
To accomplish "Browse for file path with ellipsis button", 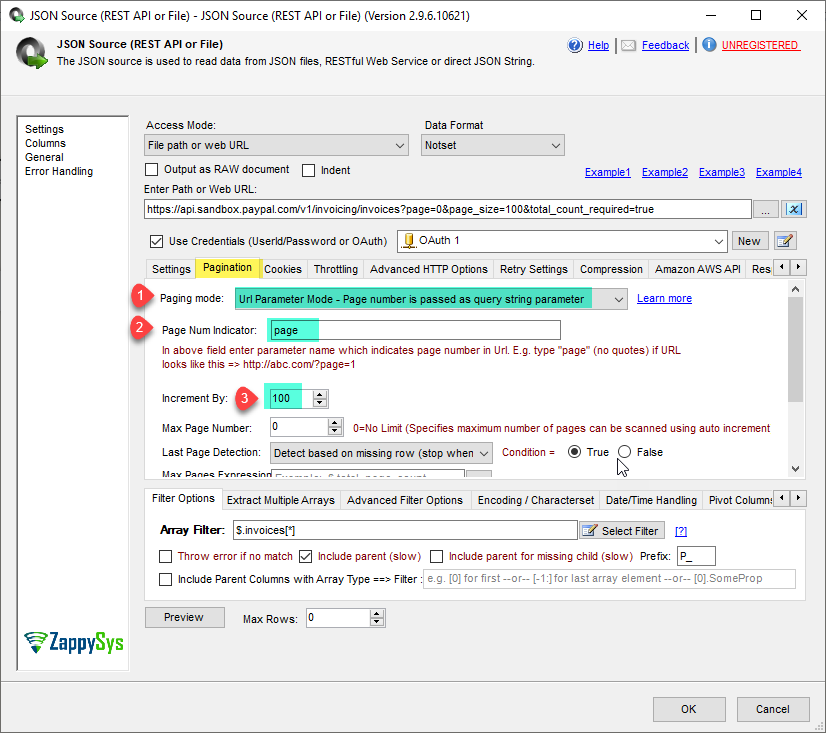I will pos(765,209).
